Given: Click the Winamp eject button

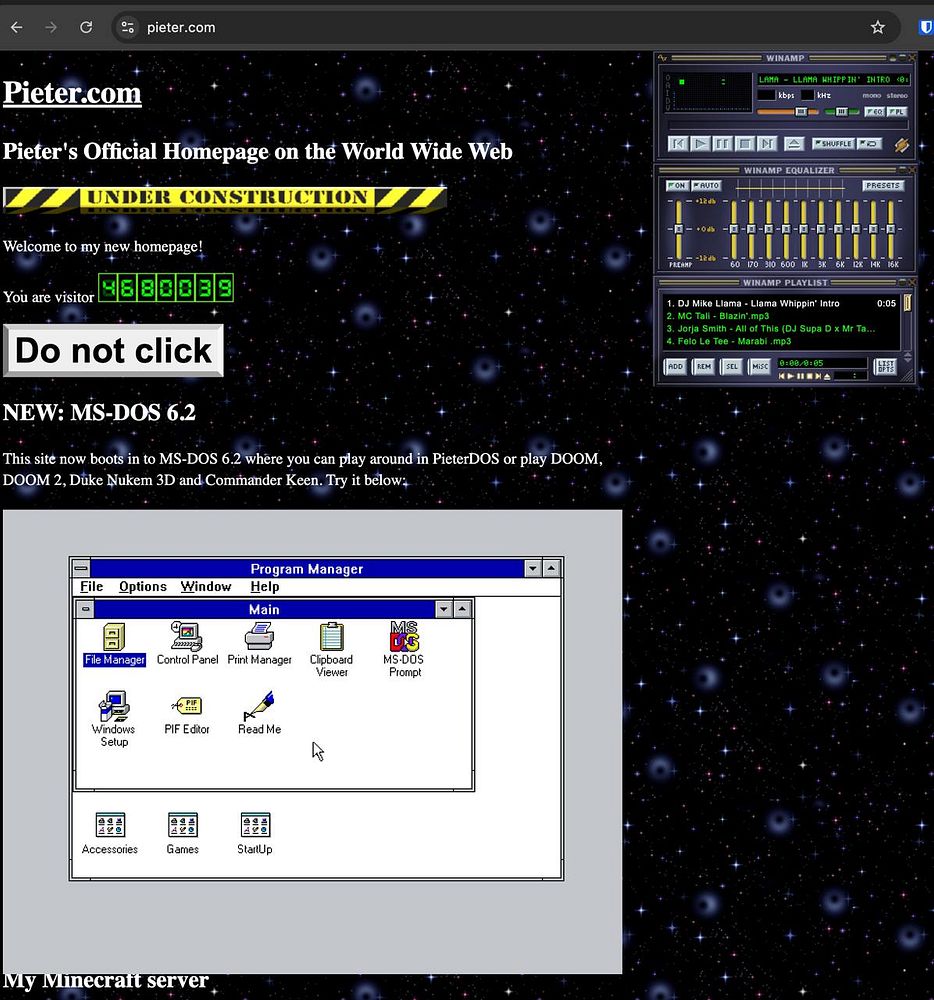Looking at the screenshot, I should click(794, 143).
